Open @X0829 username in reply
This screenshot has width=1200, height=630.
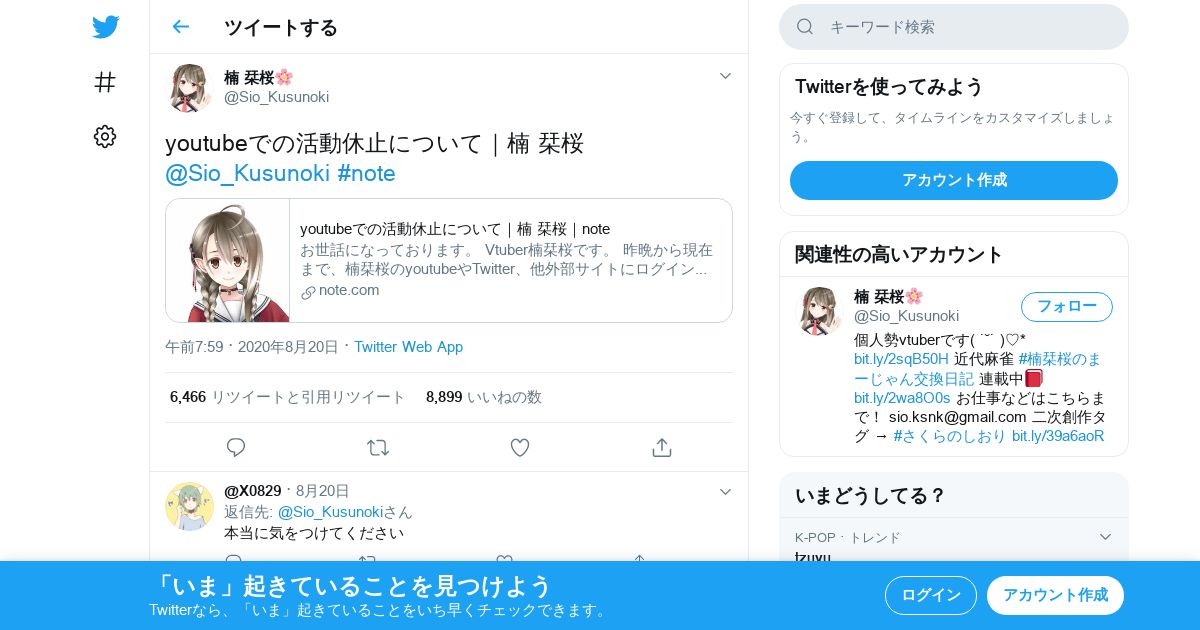point(253,491)
